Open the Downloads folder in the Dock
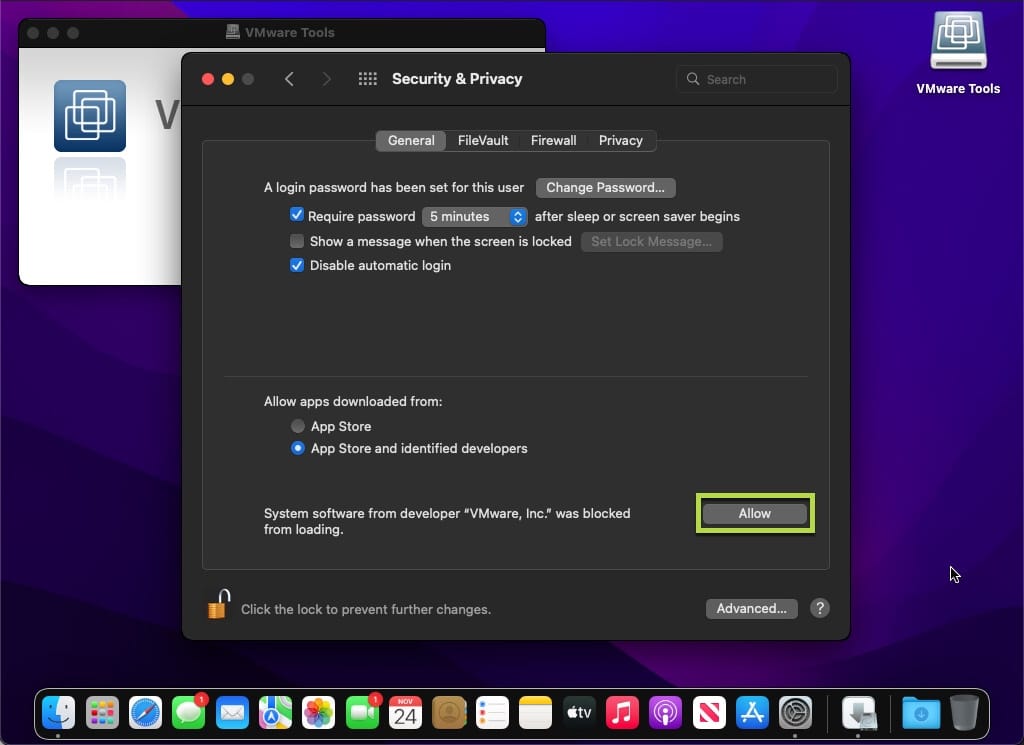The height and width of the screenshot is (745, 1024). click(x=921, y=712)
